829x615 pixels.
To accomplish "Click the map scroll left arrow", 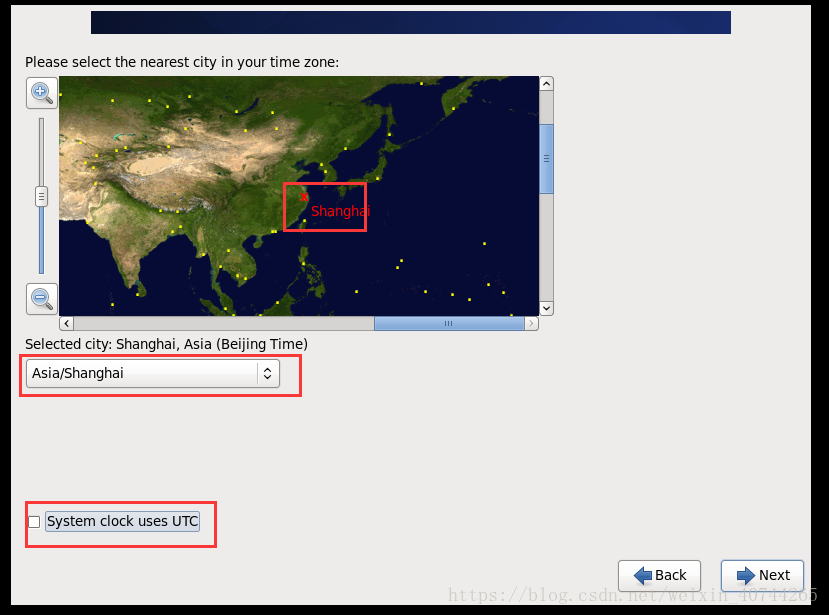I will pos(67,323).
